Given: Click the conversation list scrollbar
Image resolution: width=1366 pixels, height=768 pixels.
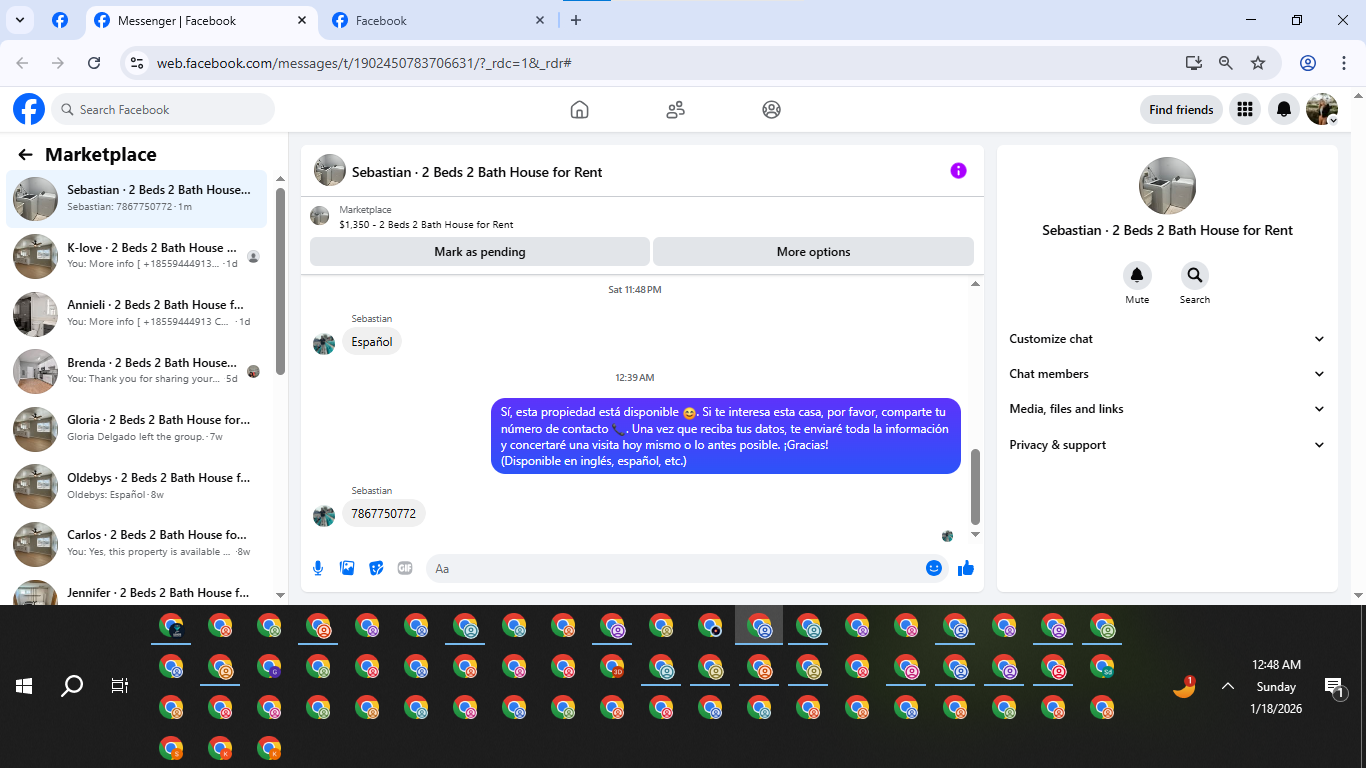Looking at the screenshot, I should coord(281,281).
